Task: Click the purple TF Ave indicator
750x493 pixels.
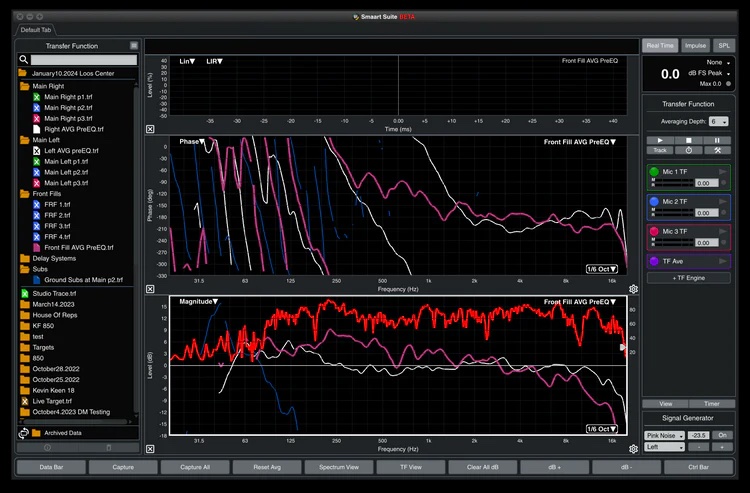Action: click(653, 260)
